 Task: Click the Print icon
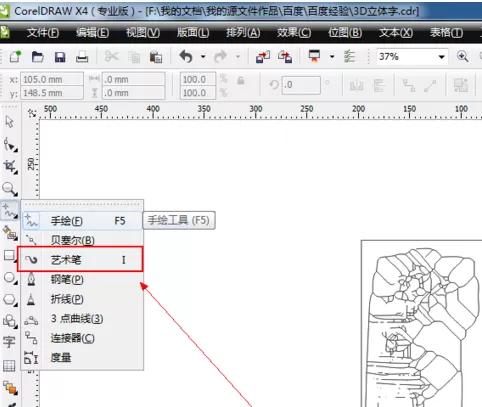pos(82,57)
